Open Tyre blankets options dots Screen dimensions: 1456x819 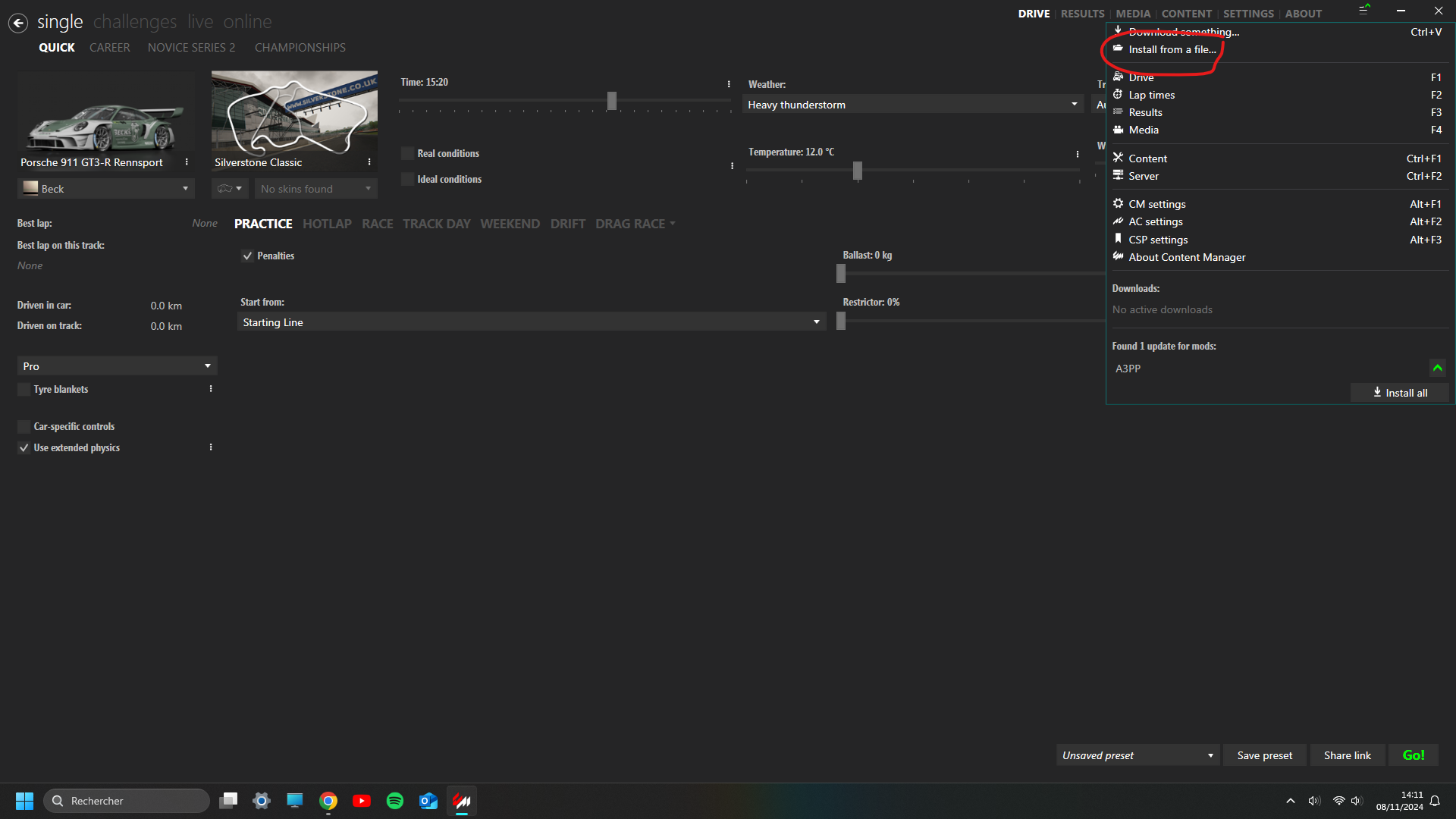pos(211,389)
